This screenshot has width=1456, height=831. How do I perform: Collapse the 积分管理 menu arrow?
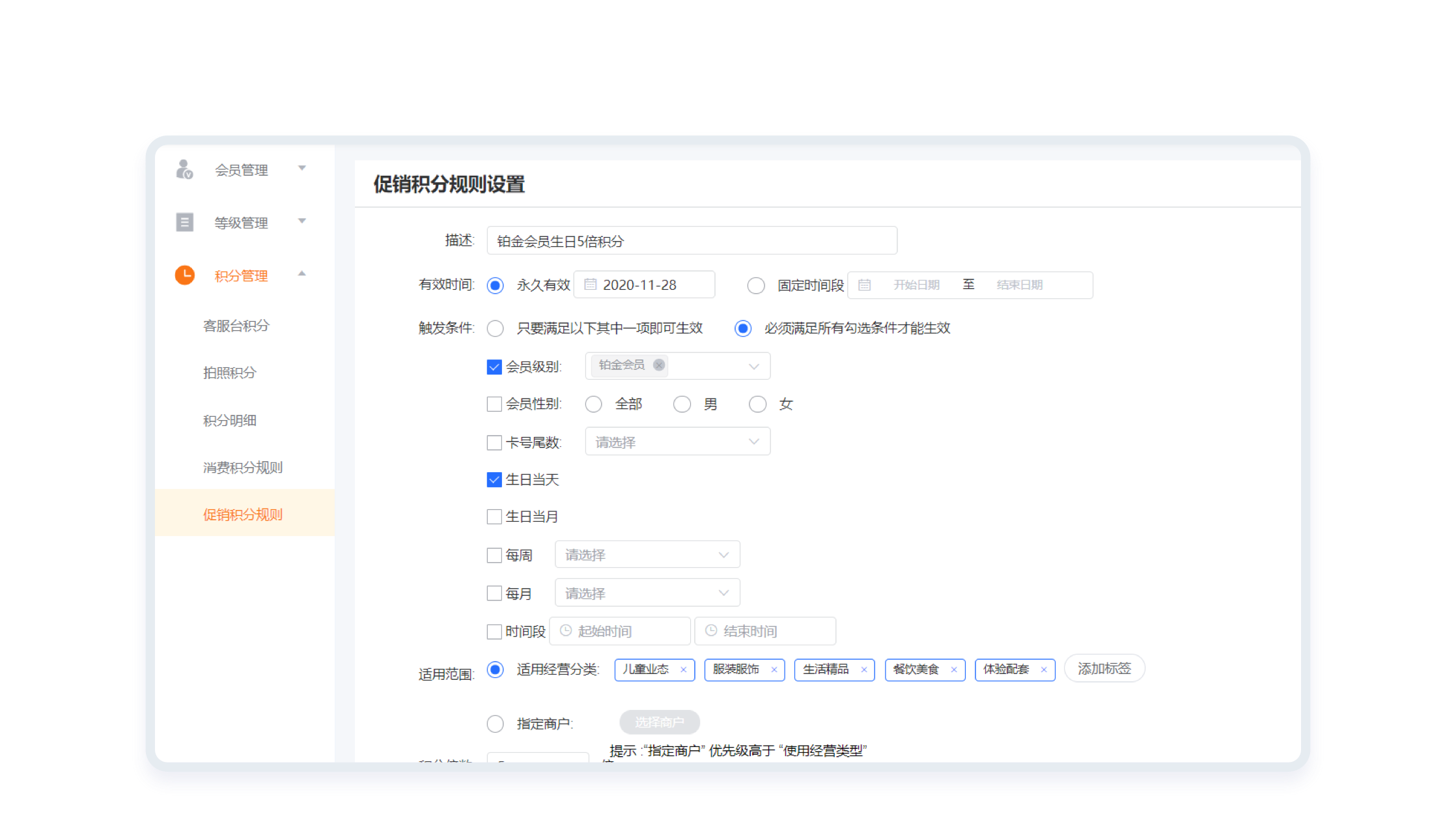click(302, 274)
